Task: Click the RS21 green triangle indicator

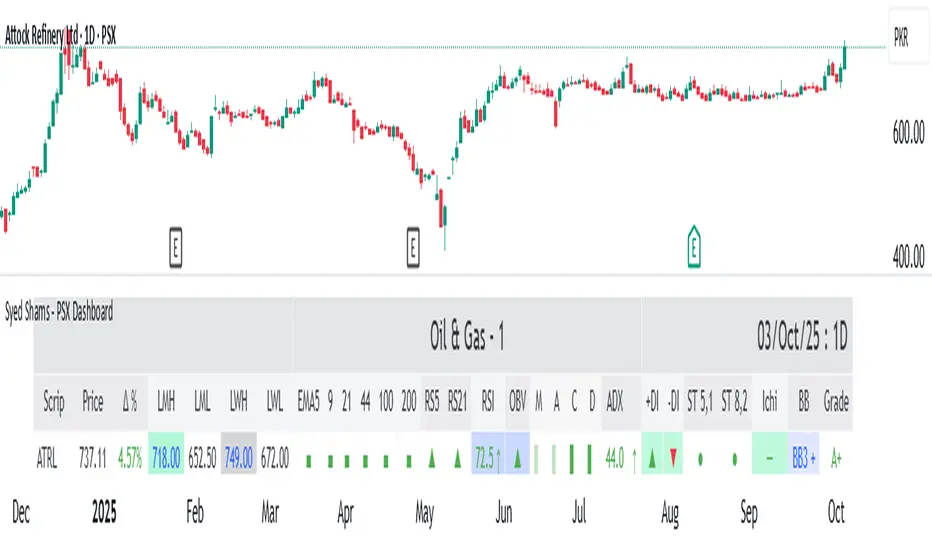Action: (x=458, y=459)
